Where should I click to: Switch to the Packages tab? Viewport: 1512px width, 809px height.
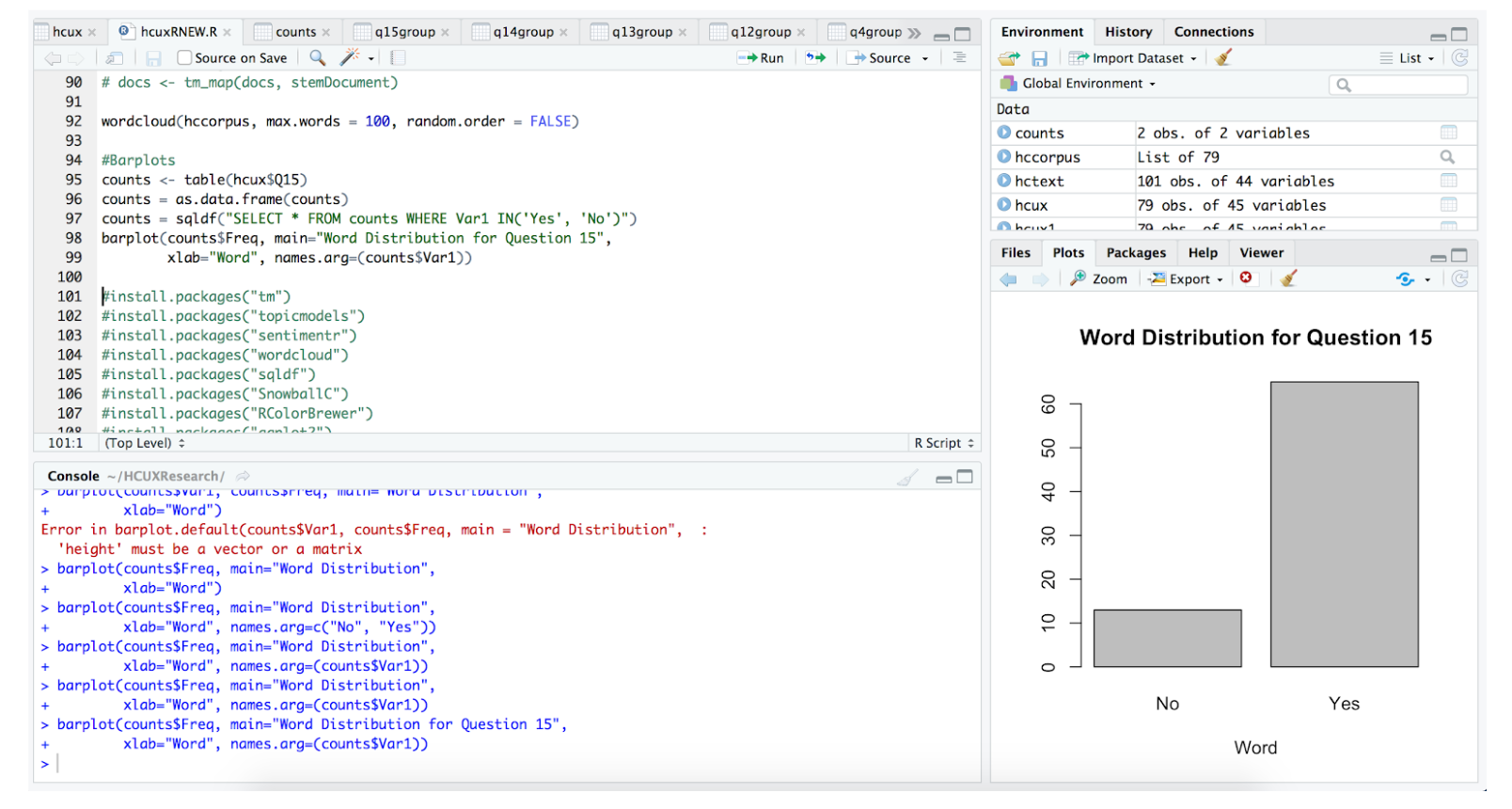(x=1136, y=252)
